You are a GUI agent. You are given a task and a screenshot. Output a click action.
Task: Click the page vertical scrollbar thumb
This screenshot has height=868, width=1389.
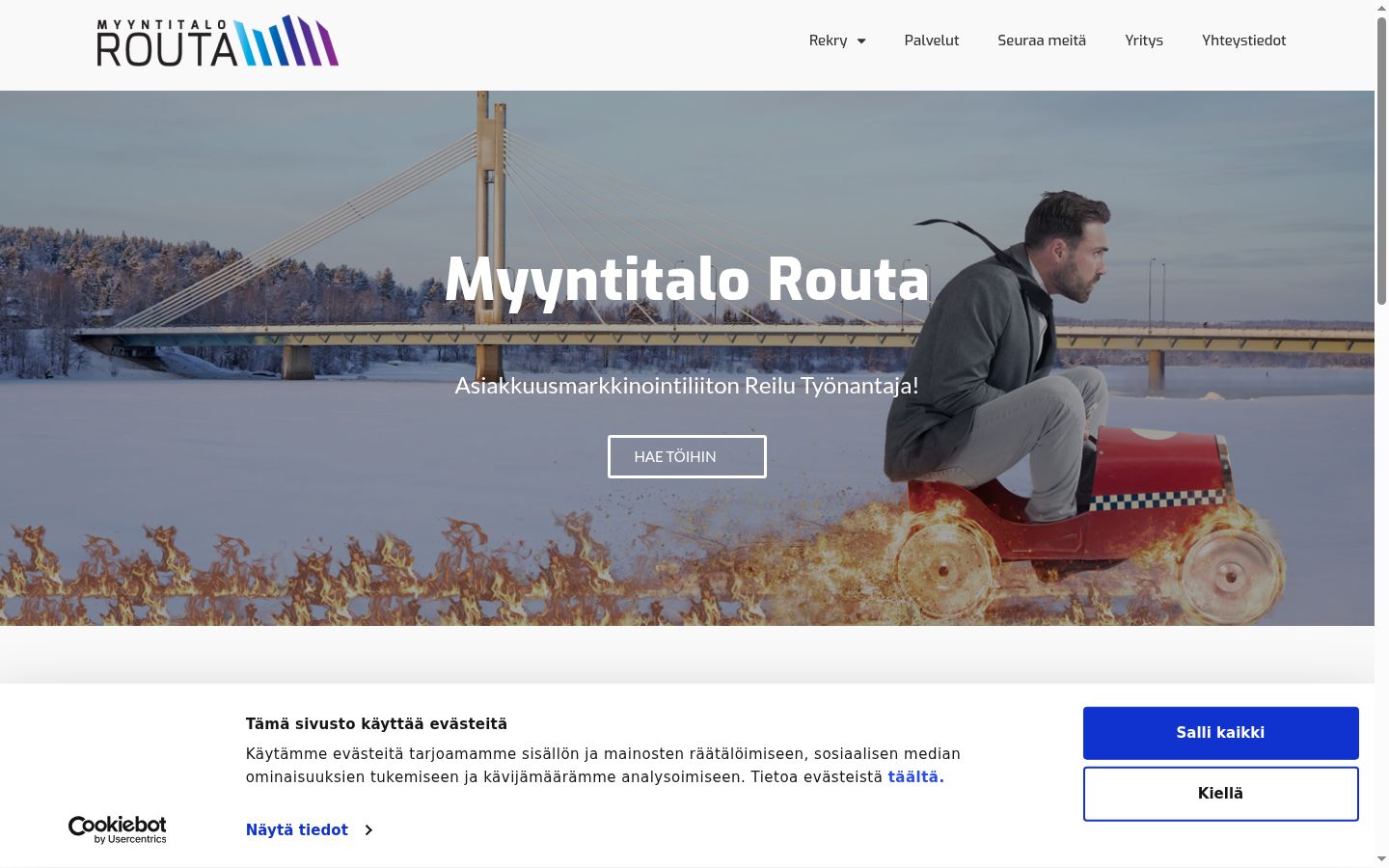point(1381,161)
